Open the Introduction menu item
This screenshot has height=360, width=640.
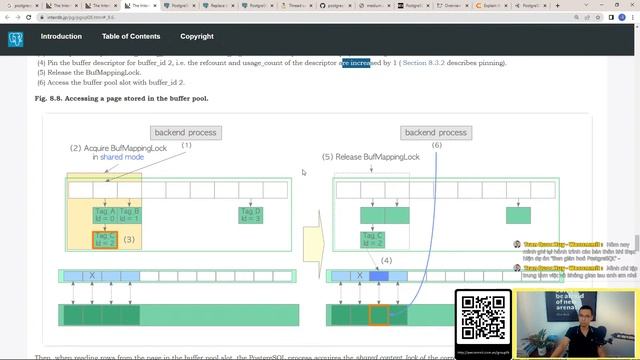tap(61, 36)
